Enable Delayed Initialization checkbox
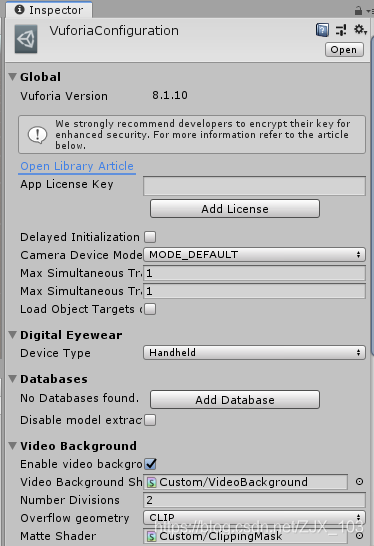Image resolution: width=374 pixels, height=546 pixels. (150, 237)
